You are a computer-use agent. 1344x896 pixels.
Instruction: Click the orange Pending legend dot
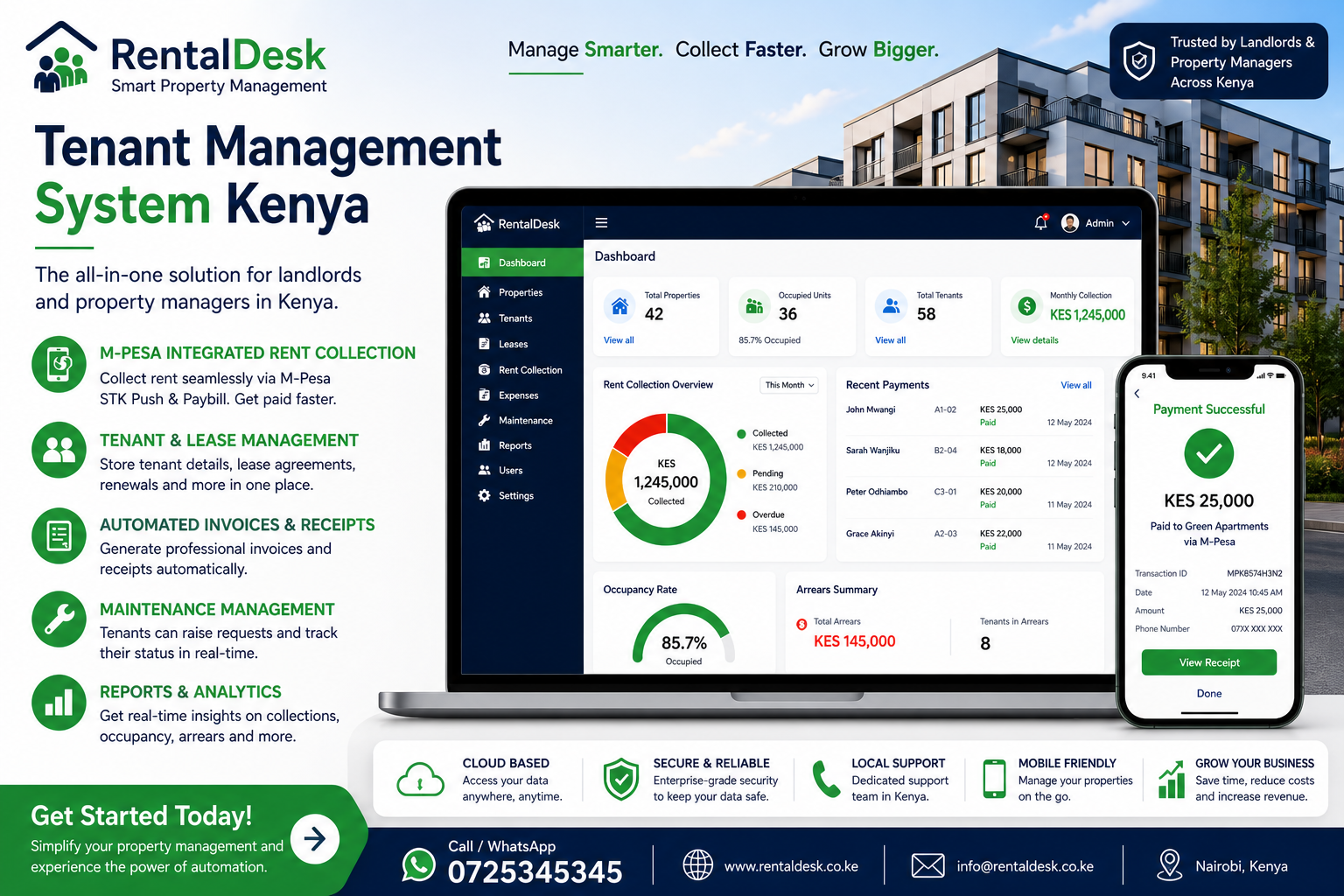pyautogui.click(x=741, y=473)
